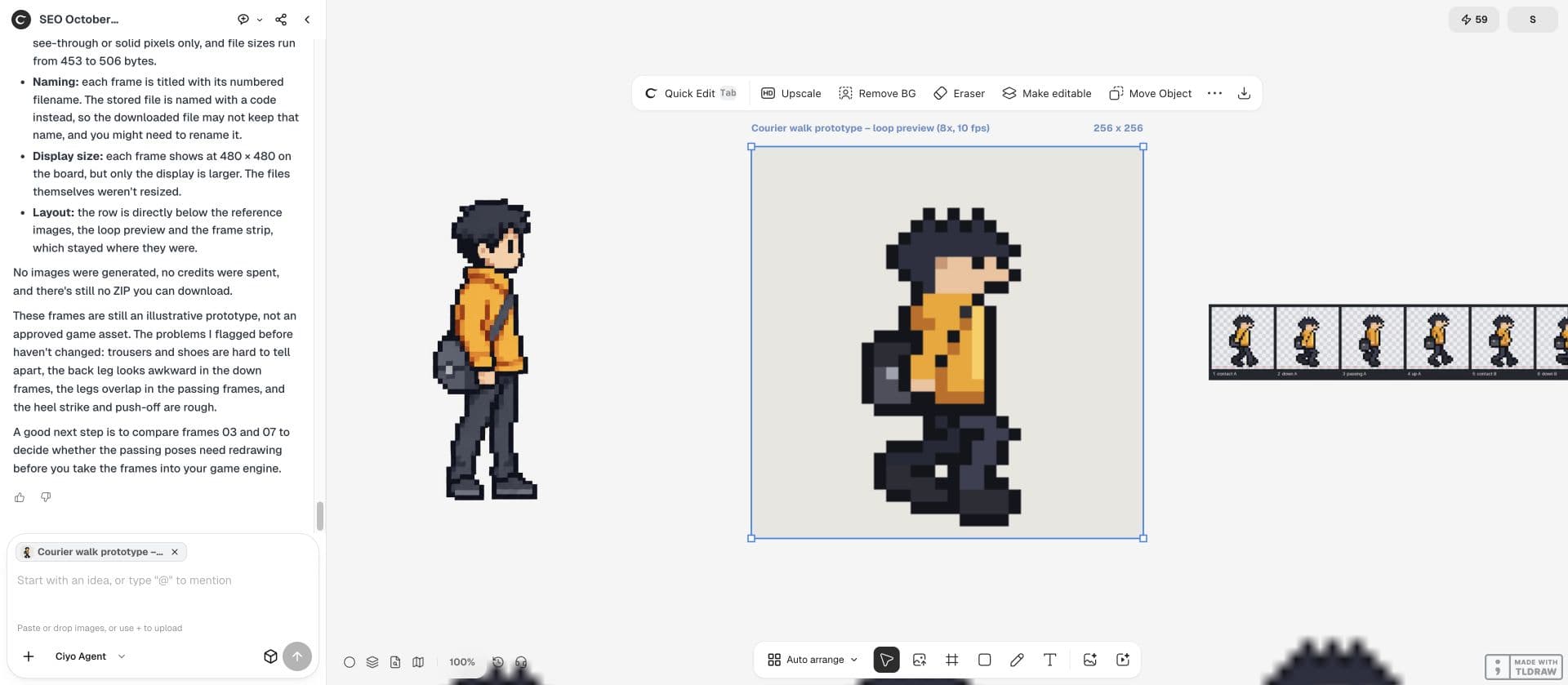Image resolution: width=1568 pixels, height=685 pixels.
Task: Select the walk frame strip image
Action: pyautogui.click(x=1388, y=342)
